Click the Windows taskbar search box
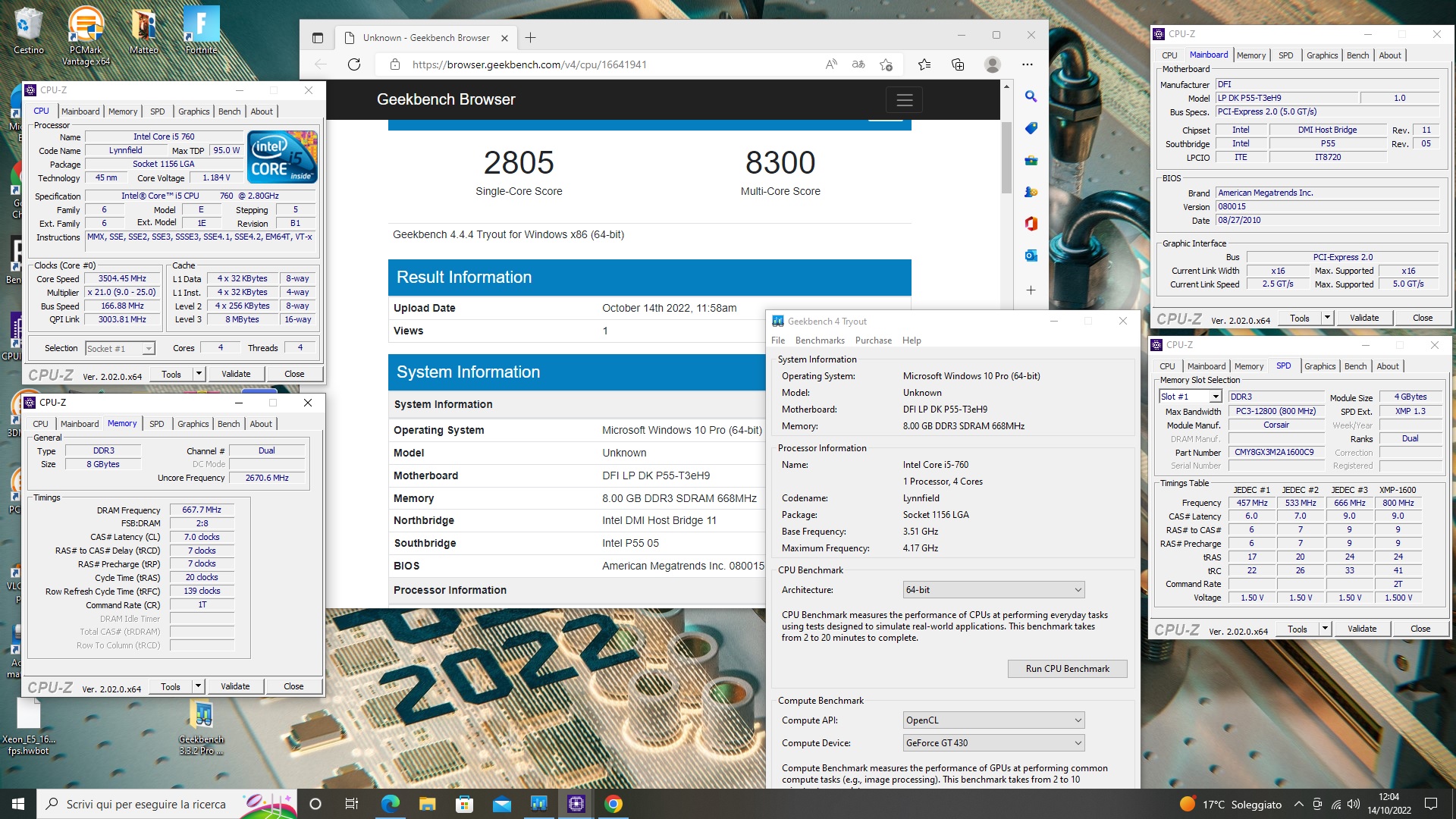 click(x=167, y=804)
